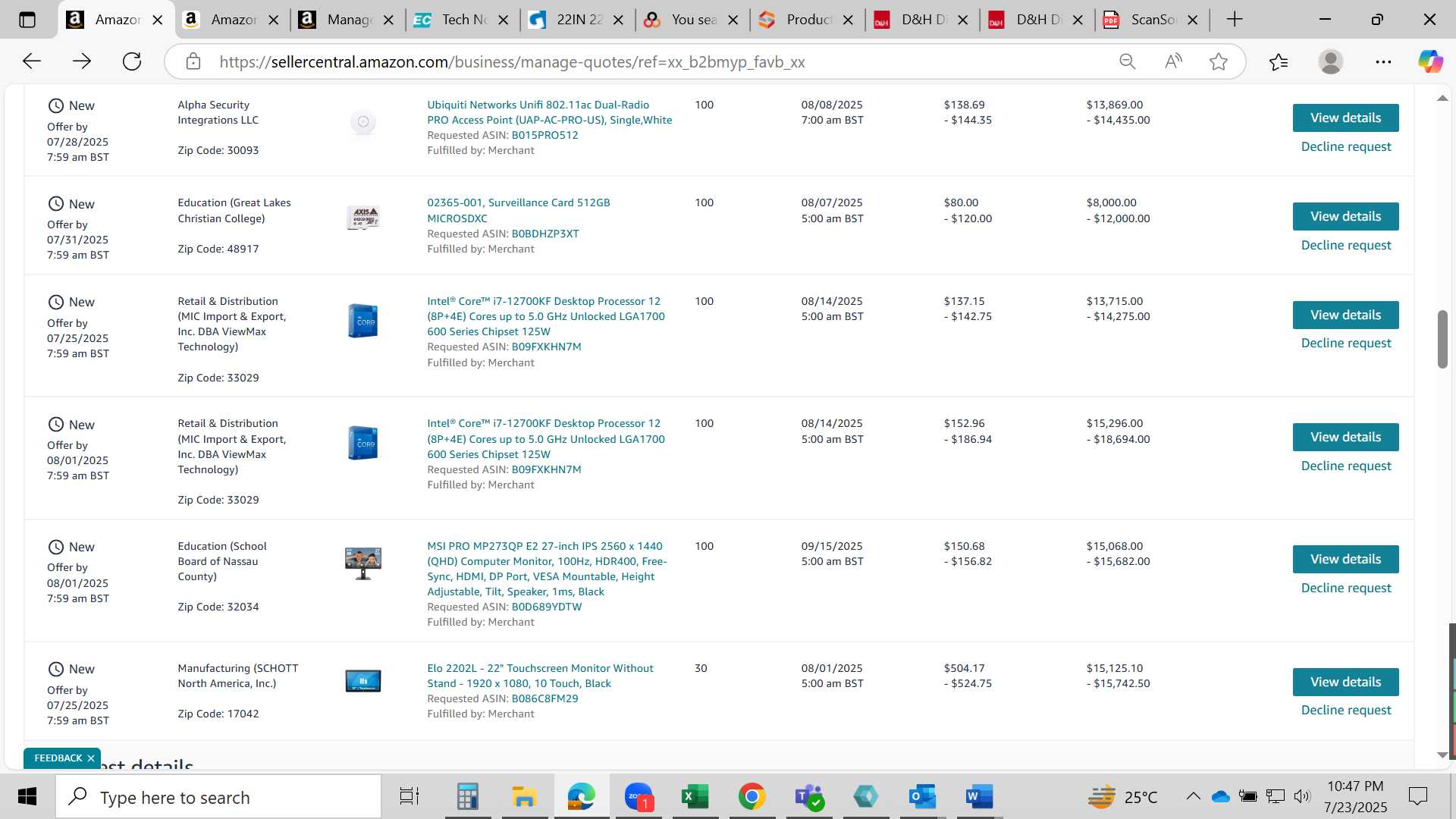Open the Favorites list icon
The image size is (1456, 819).
coord(1279,61)
